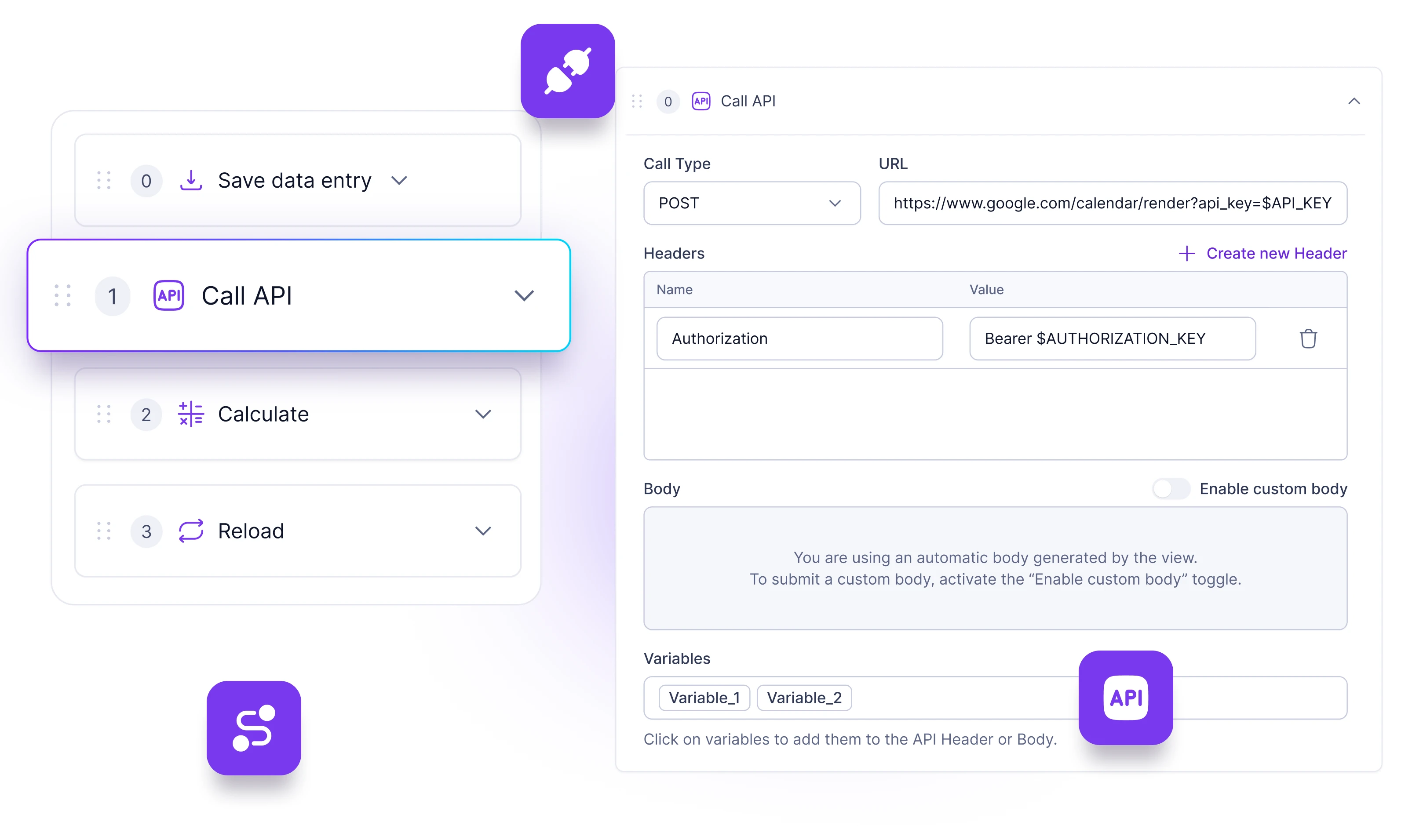The width and height of the screenshot is (1423, 840).
Task: Click the Call API step icon
Action: pyautogui.click(x=169, y=295)
